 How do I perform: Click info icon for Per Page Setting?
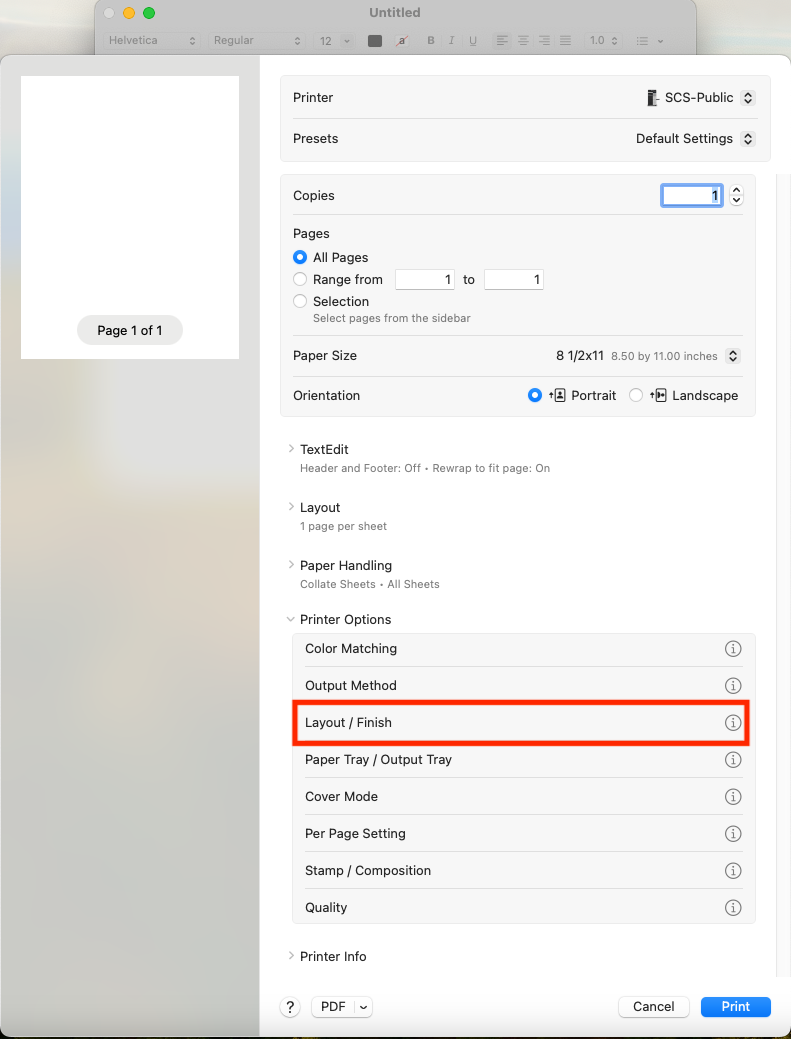tap(733, 834)
